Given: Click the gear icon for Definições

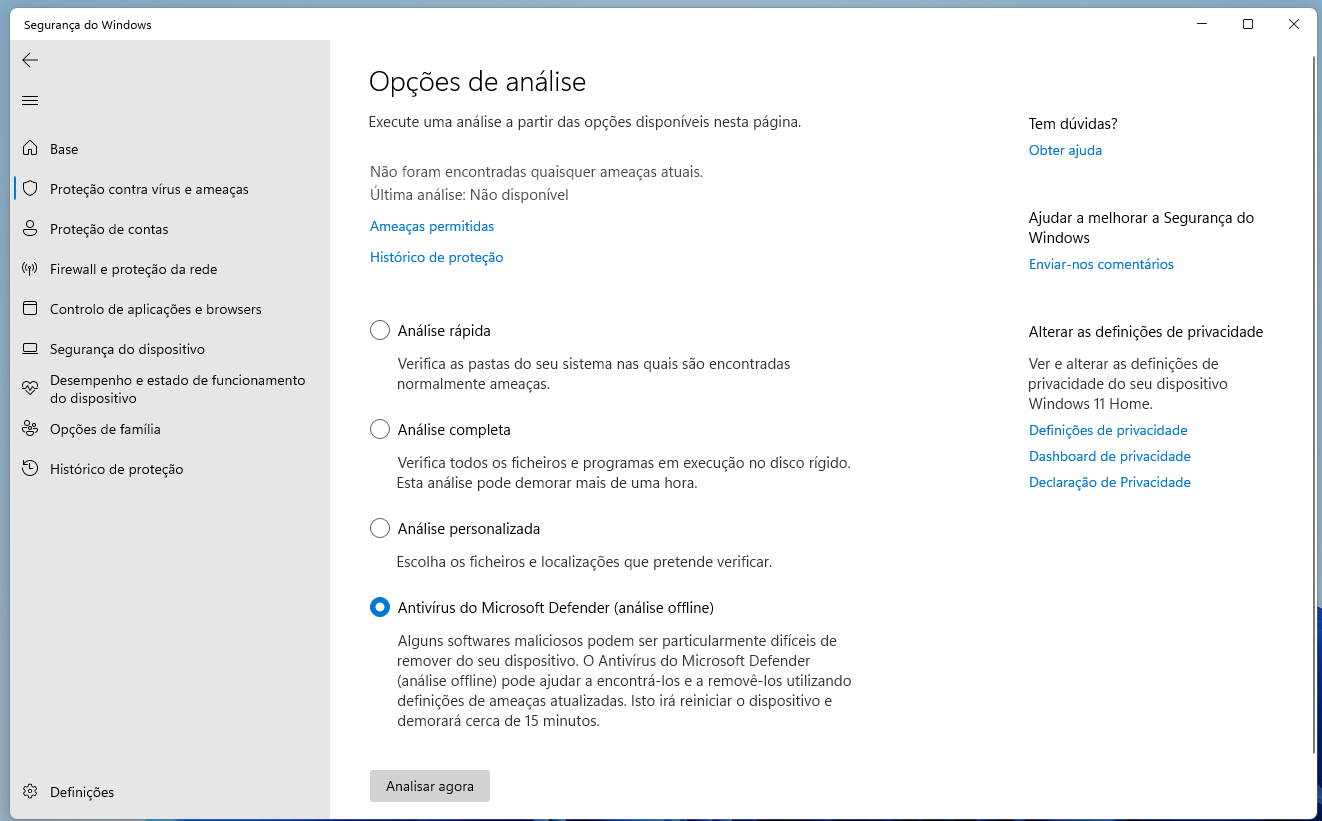Looking at the screenshot, I should [30, 792].
